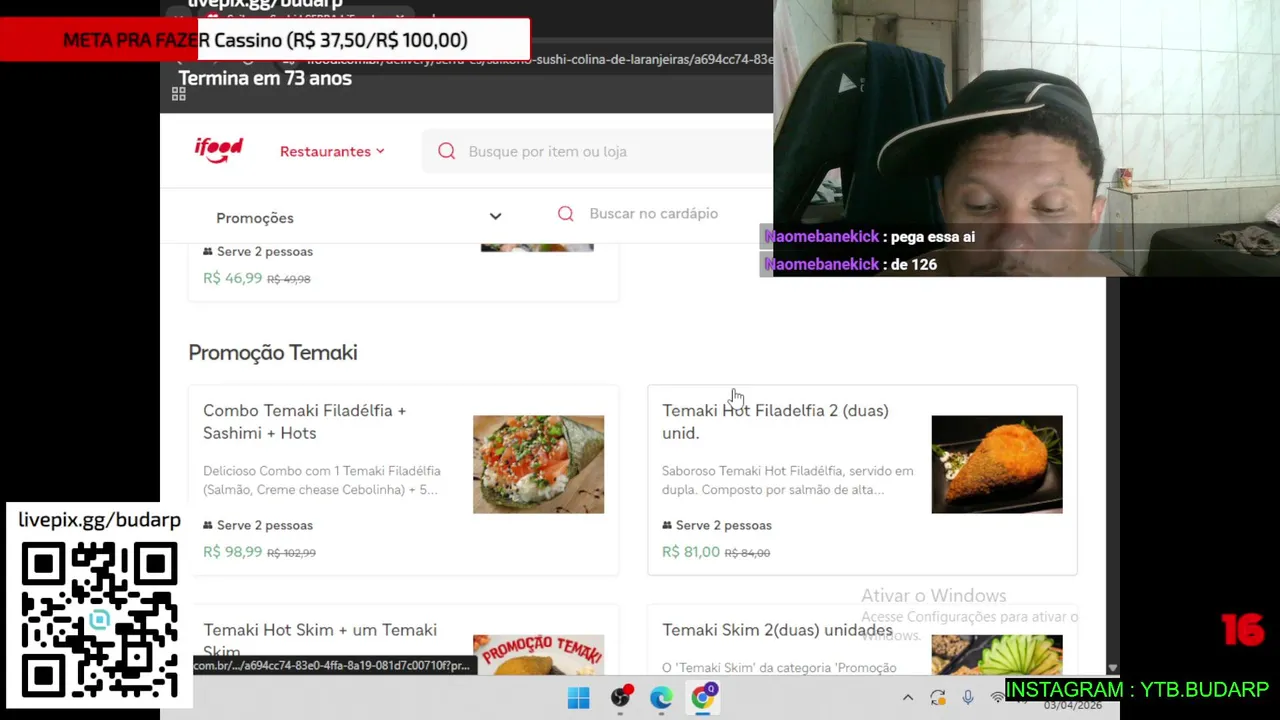
Task: Click the Wi-Fi network tray icon
Action: pos(997,698)
